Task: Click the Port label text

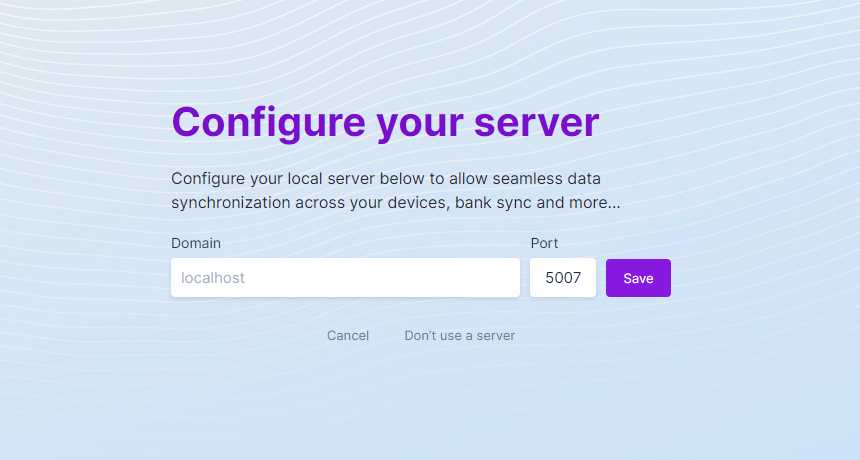Action: point(544,243)
